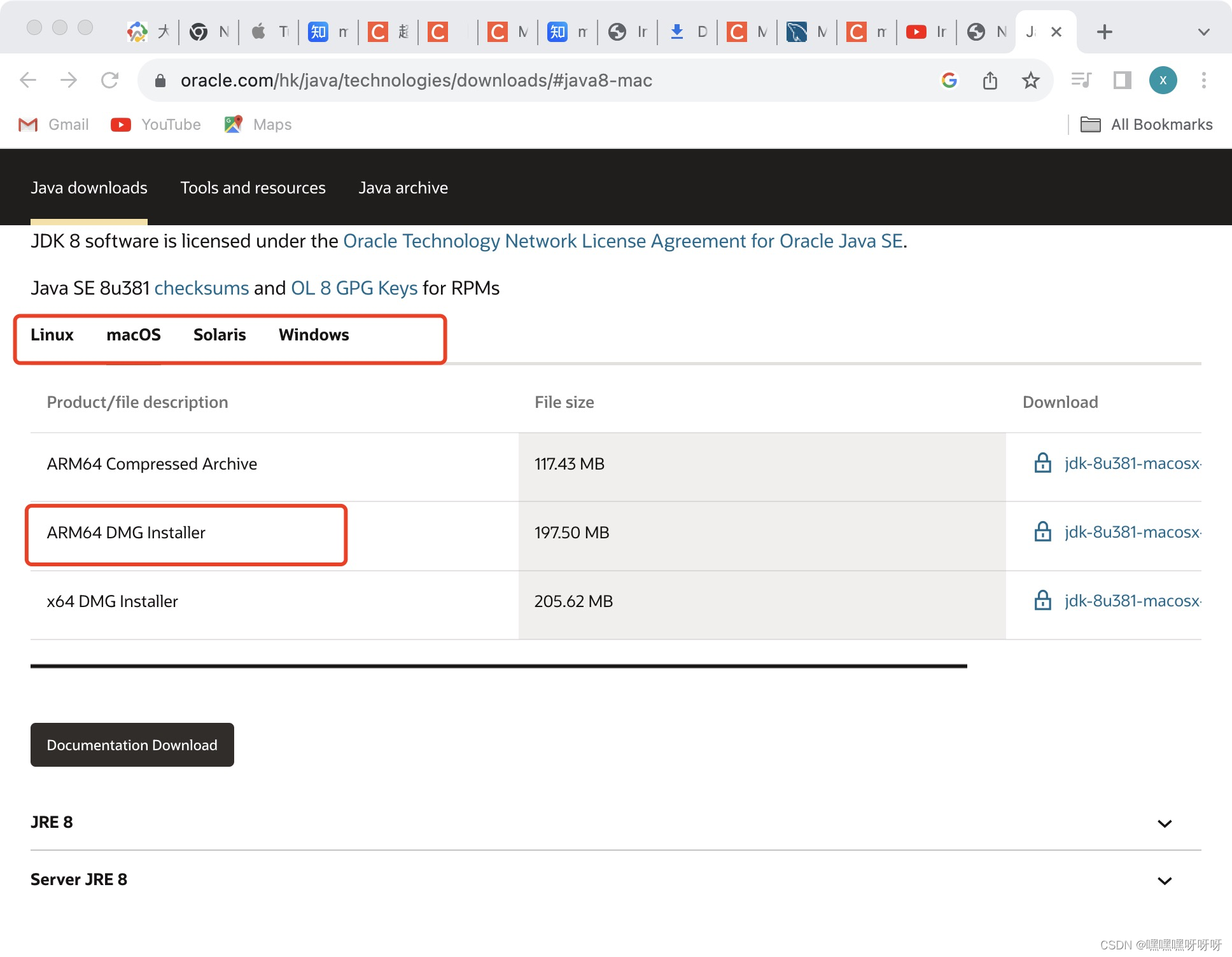Open the Java archive nav tab
Viewport: 1232px width, 957px height.
coord(403,188)
